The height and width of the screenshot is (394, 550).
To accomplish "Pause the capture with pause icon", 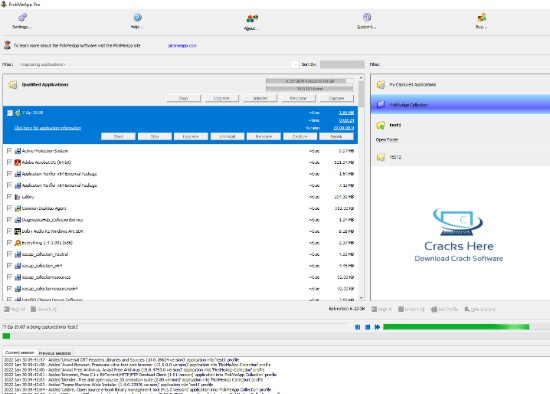I will click(x=357, y=327).
